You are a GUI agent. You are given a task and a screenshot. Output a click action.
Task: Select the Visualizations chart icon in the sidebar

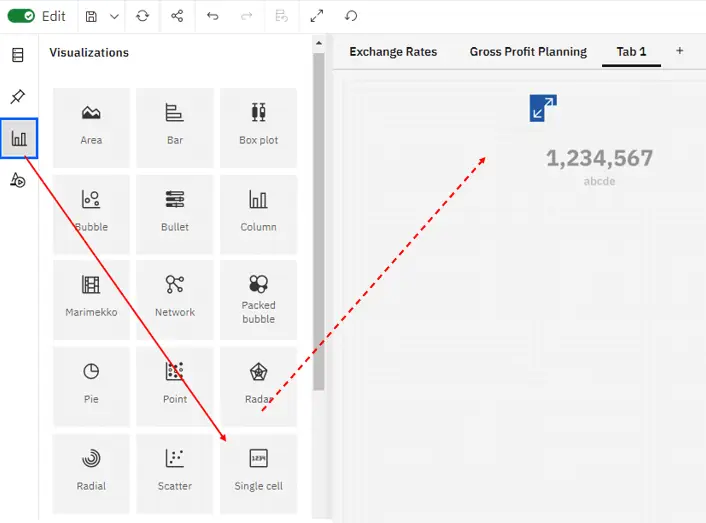click(x=19, y=138)
